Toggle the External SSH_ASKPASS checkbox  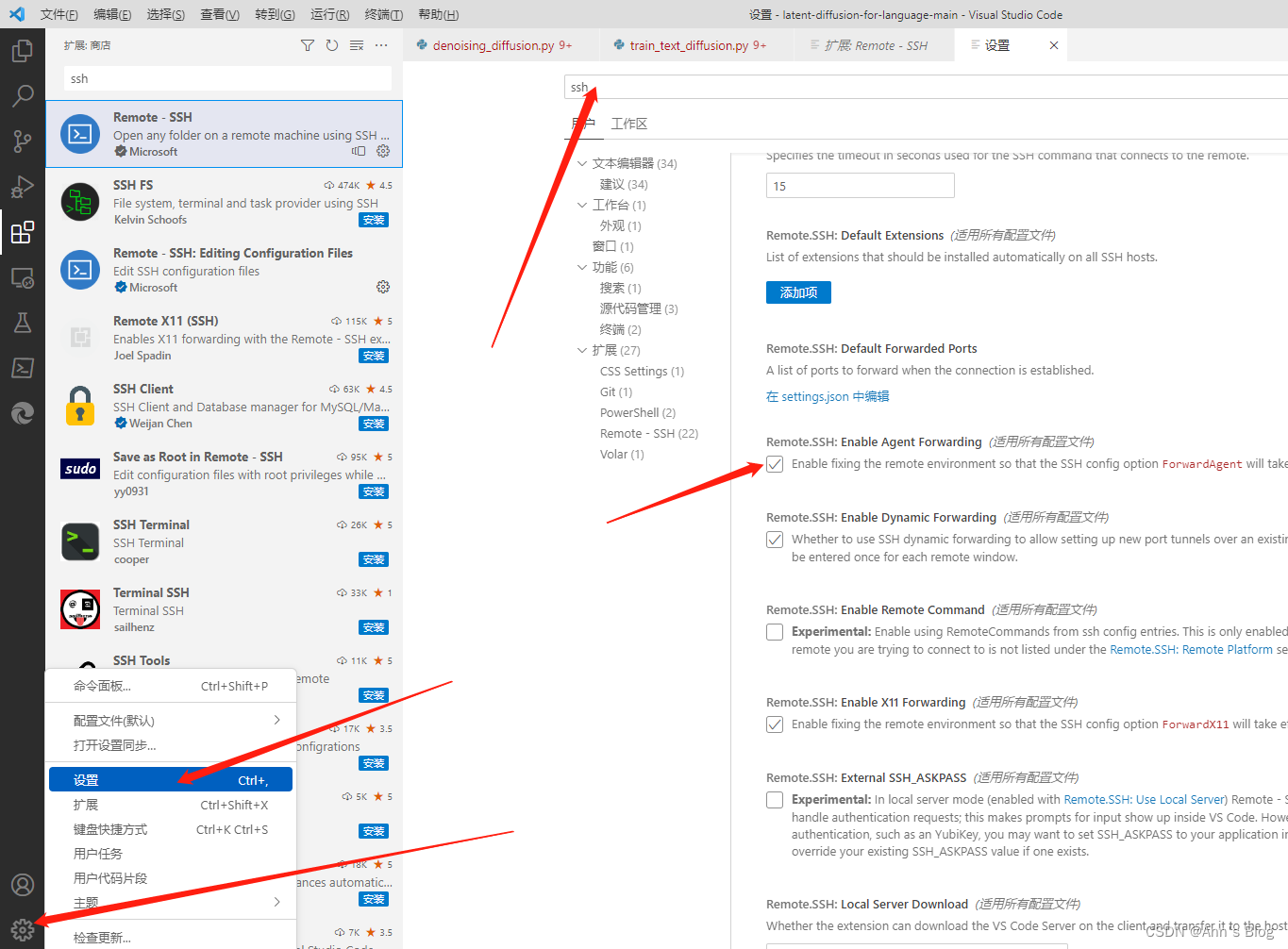(x=775, y=800)
